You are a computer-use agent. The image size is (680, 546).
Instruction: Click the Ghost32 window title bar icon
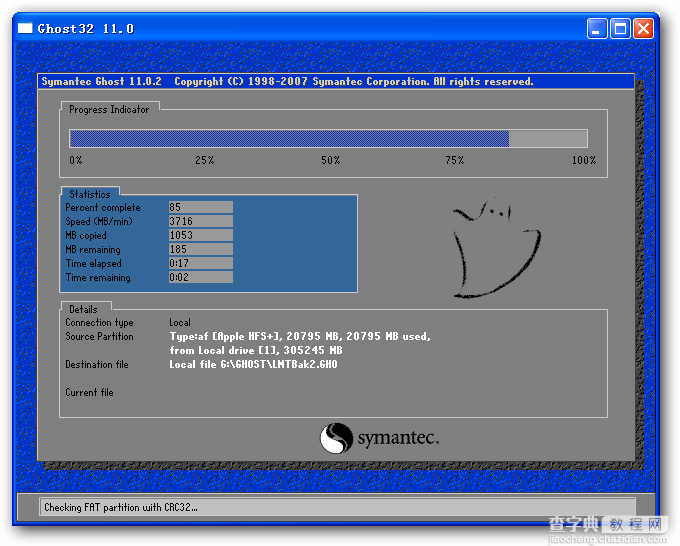coord(25,28)
